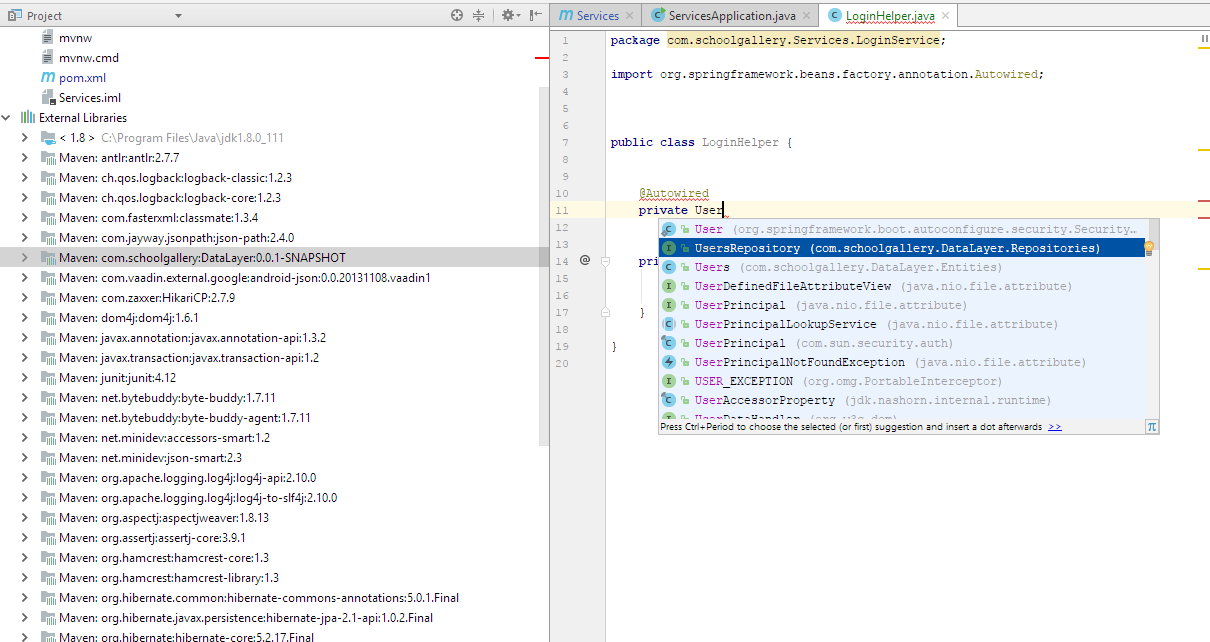Expand Maven: com.fasterxml:classmate:1.3.4
This screenshot has width=1210, height=642.
click(x=25, y=218)
